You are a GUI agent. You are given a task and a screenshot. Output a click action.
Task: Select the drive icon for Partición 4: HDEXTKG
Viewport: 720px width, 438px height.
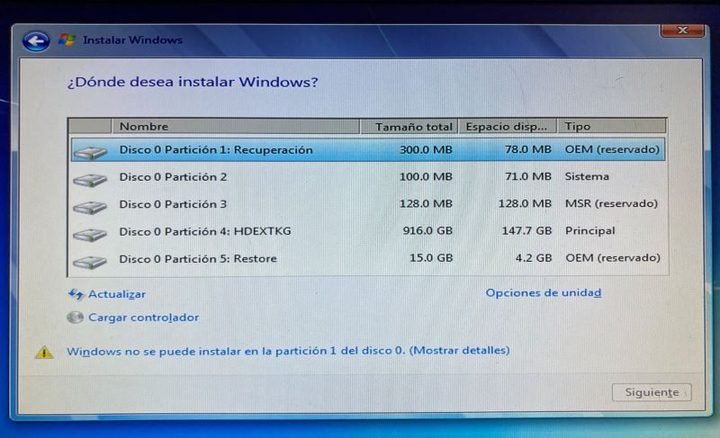pos(90,235)
